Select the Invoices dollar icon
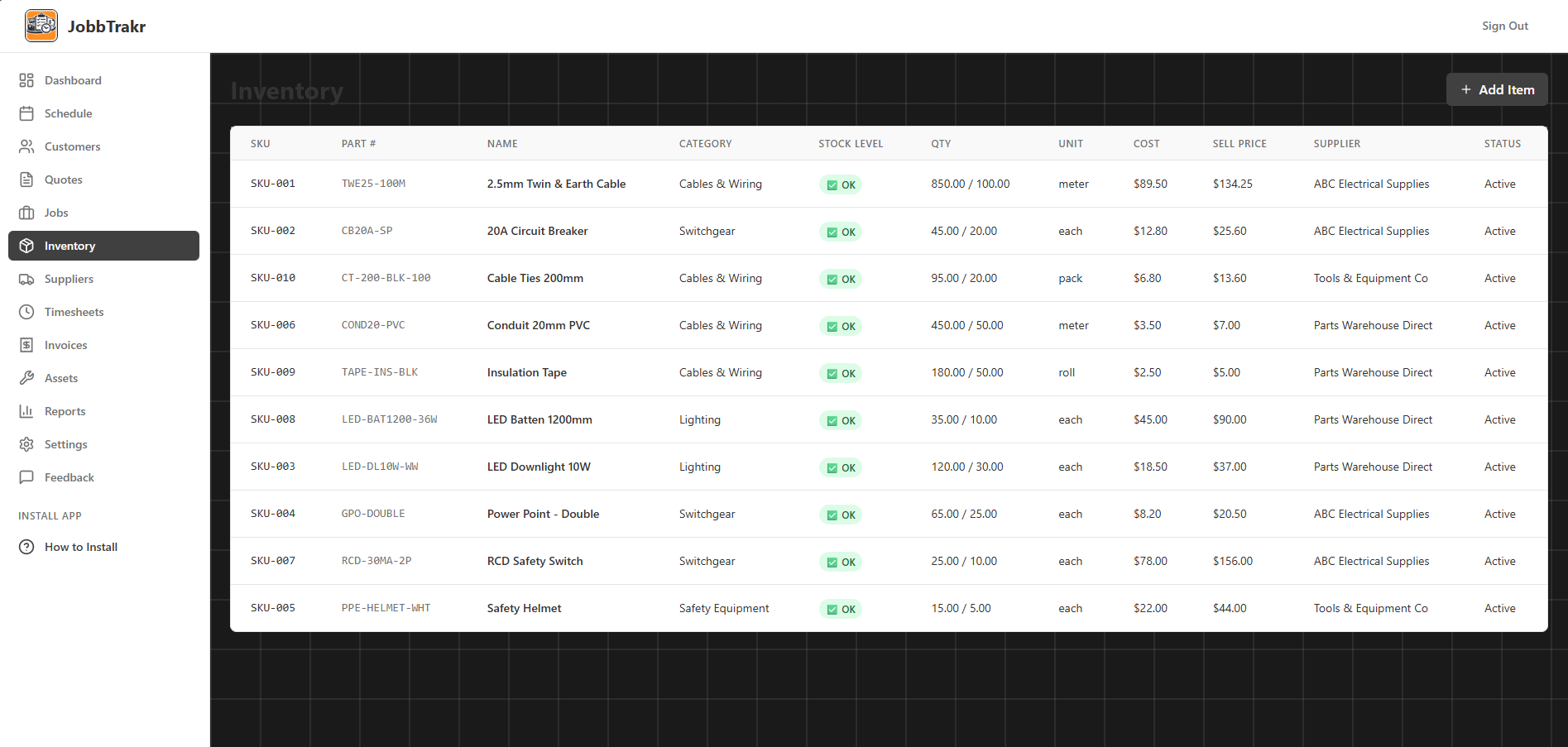Screen dimensions: 1568x747 click(26, 345)
